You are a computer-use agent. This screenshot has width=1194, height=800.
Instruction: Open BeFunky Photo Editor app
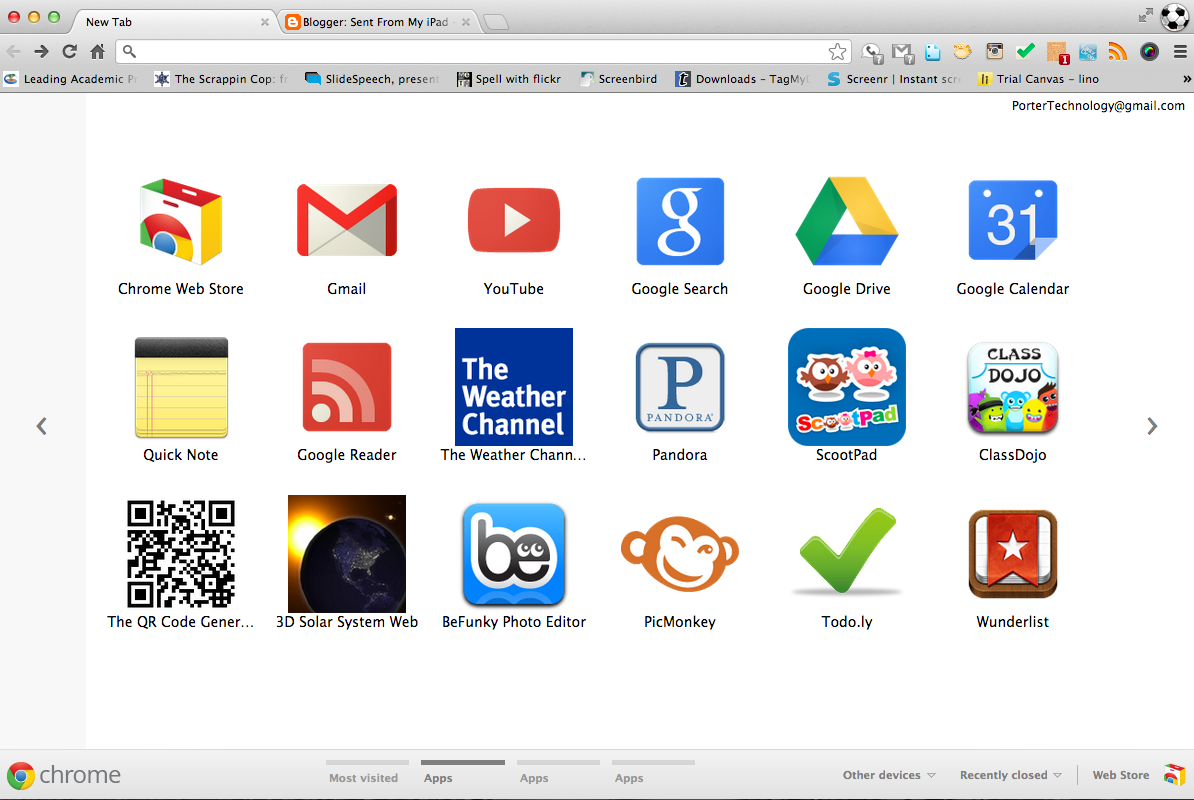pyautogui.click(x=513, y=553)
